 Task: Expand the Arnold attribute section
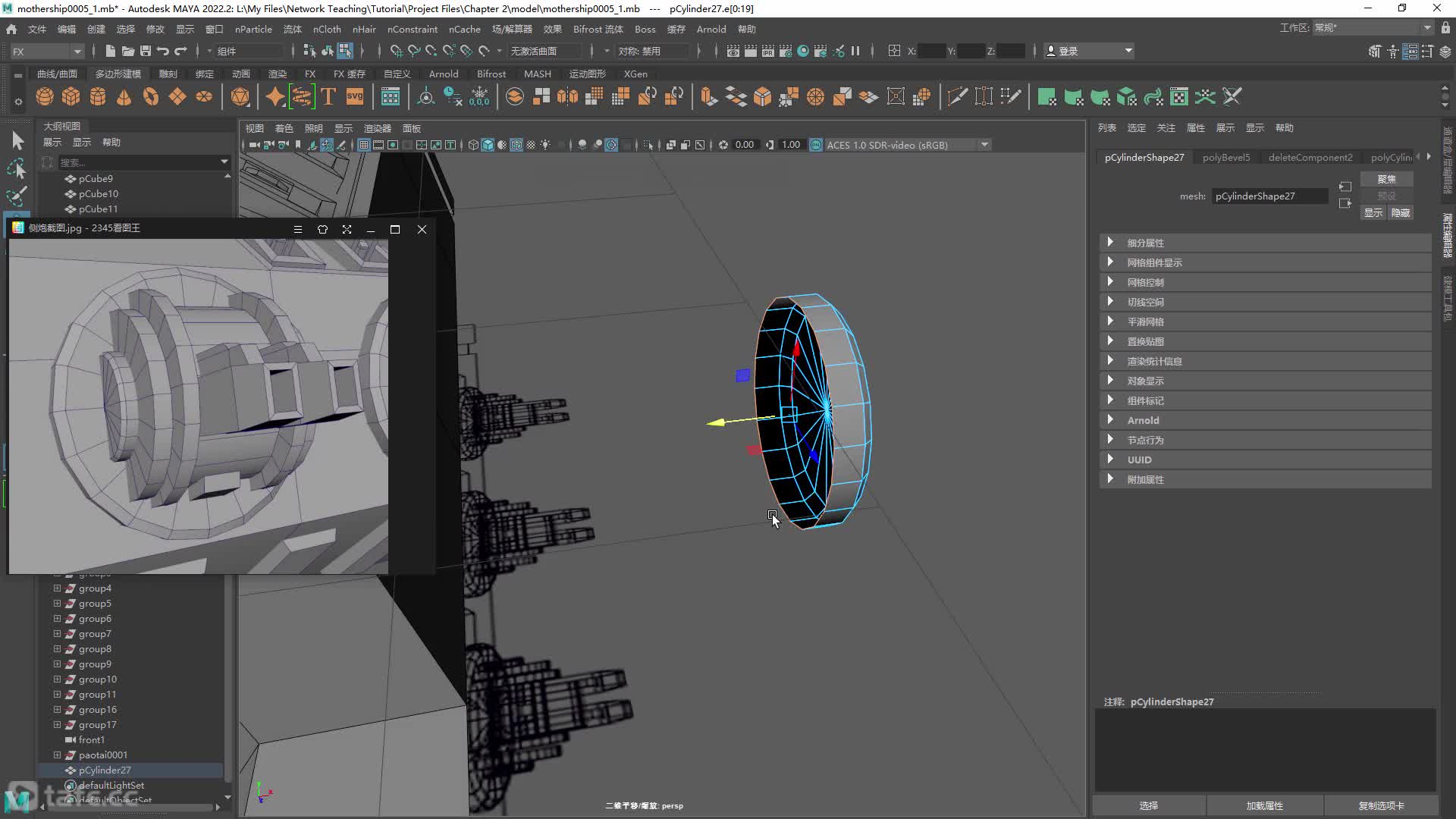pyautogui.click(x=1265, y=420)
